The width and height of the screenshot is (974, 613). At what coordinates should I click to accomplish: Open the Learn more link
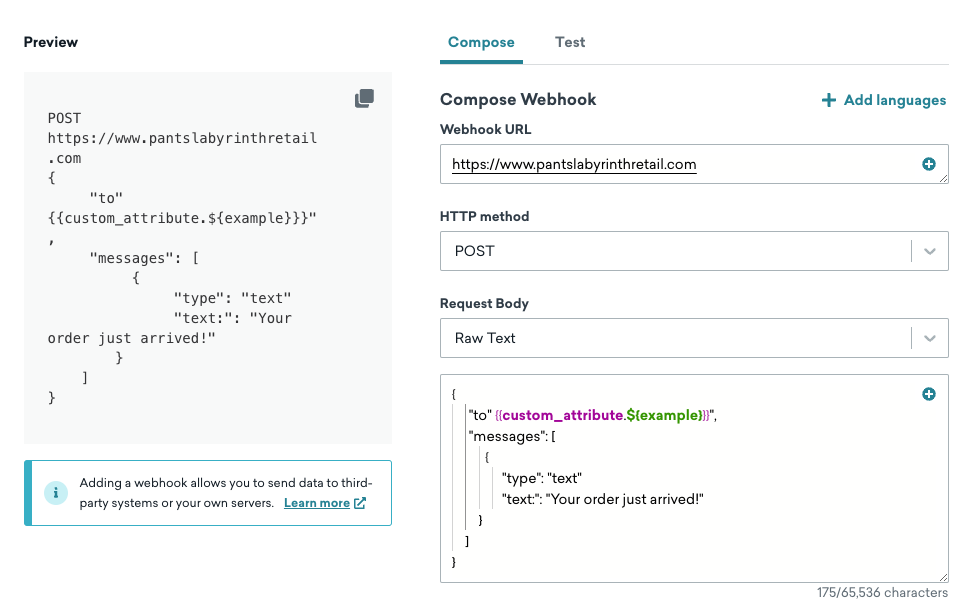(317, 503)
